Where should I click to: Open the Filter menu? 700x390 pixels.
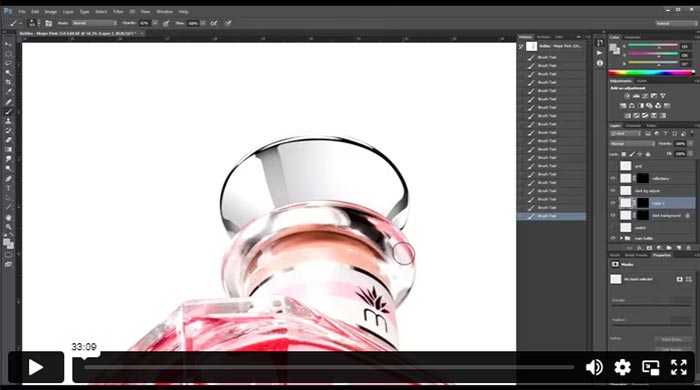pos(118,12)
